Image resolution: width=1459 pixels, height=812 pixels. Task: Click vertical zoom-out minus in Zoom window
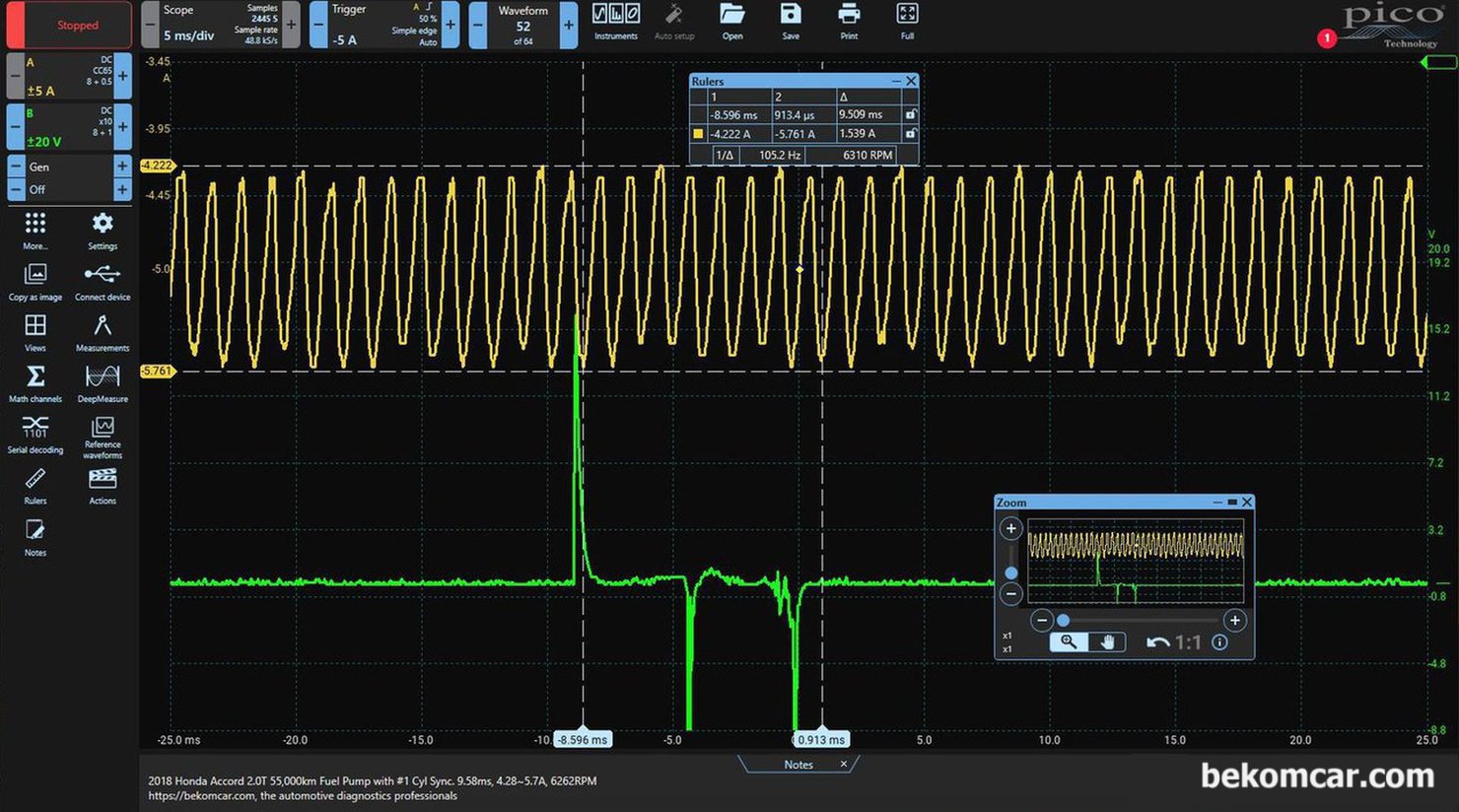(x=1010, y=594)
